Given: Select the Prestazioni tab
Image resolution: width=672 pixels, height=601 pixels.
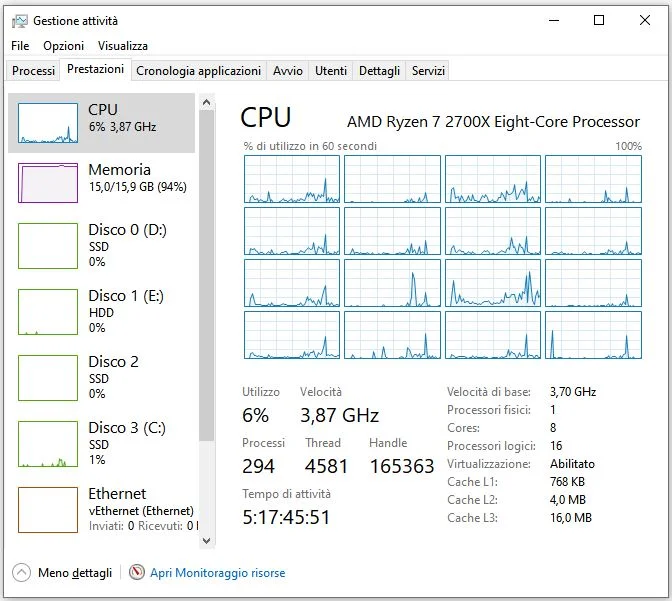Looking at the screenshot, I should (96, 69).
